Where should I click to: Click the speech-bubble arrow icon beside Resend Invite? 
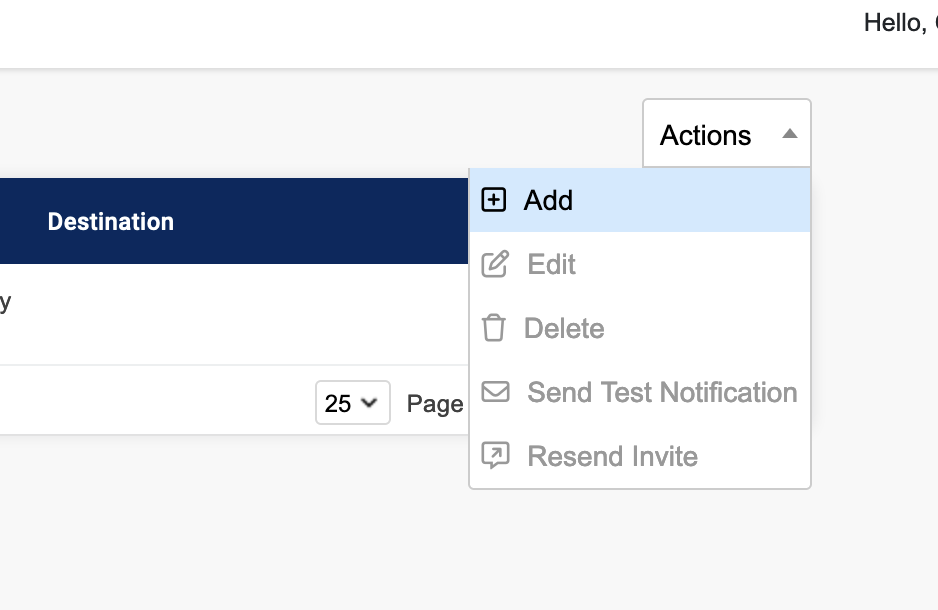[x=495, y=456]
